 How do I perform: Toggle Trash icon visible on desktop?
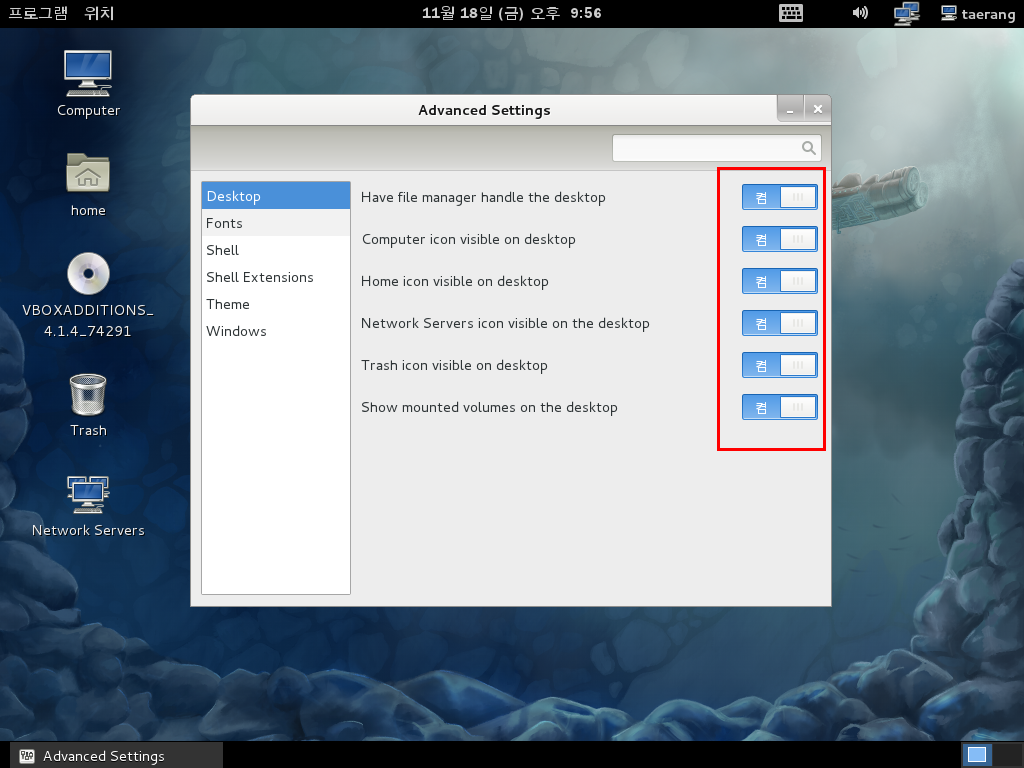pyautogui.click(x=780, y=365)
